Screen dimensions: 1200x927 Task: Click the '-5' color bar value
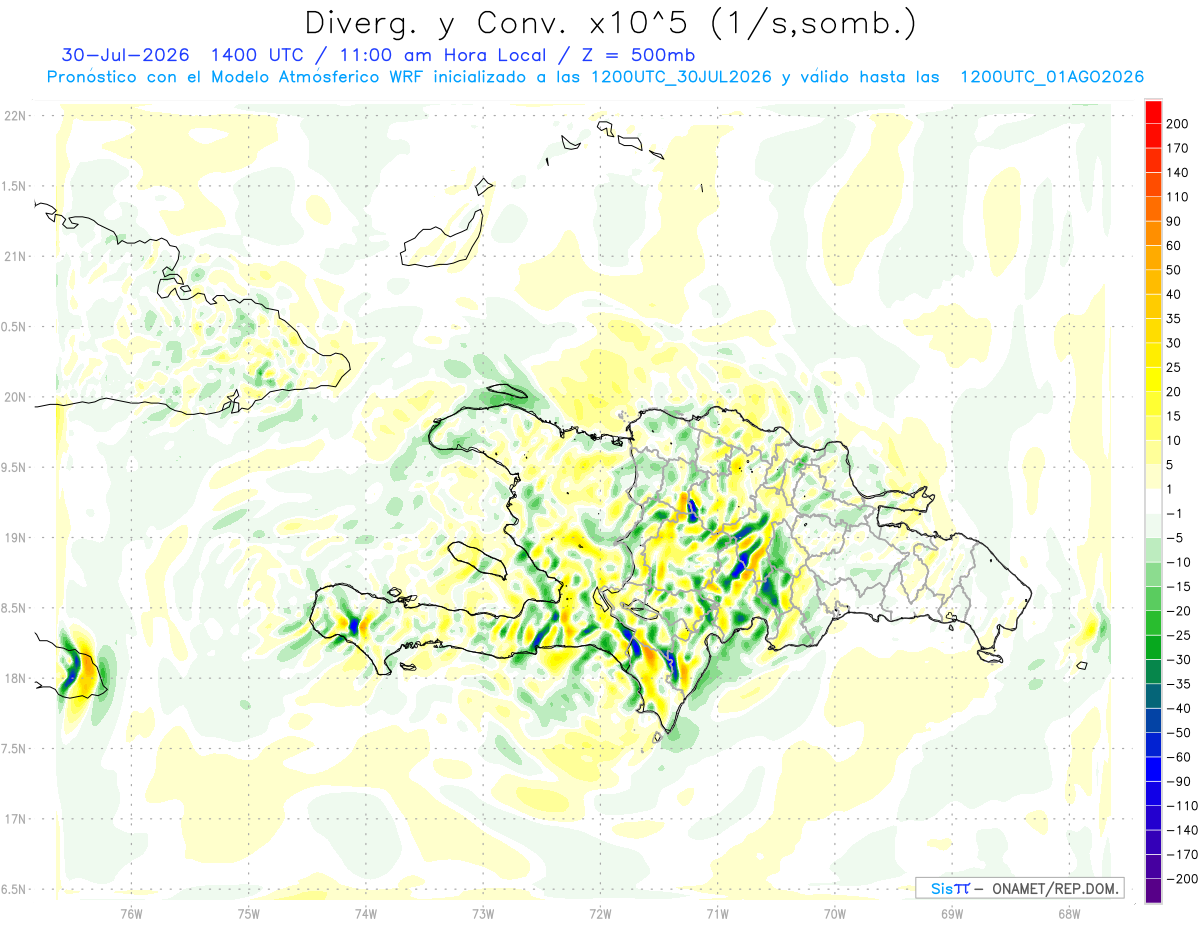pos(1174,538)
